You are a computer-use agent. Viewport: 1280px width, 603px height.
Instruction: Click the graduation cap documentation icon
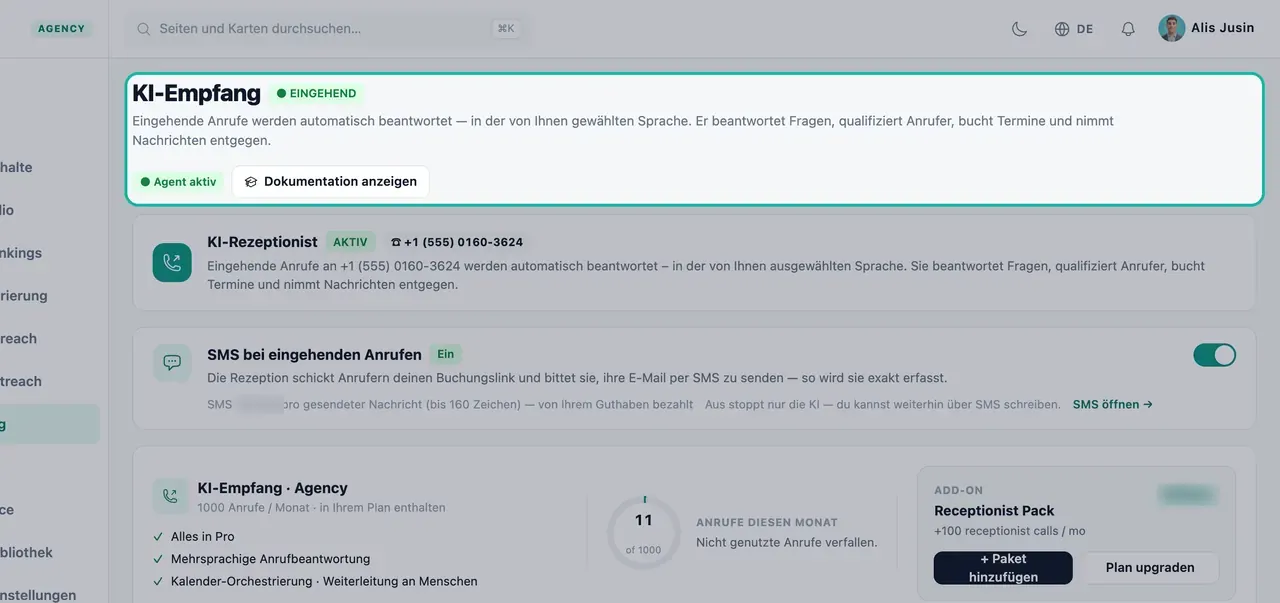click(251, 182)
